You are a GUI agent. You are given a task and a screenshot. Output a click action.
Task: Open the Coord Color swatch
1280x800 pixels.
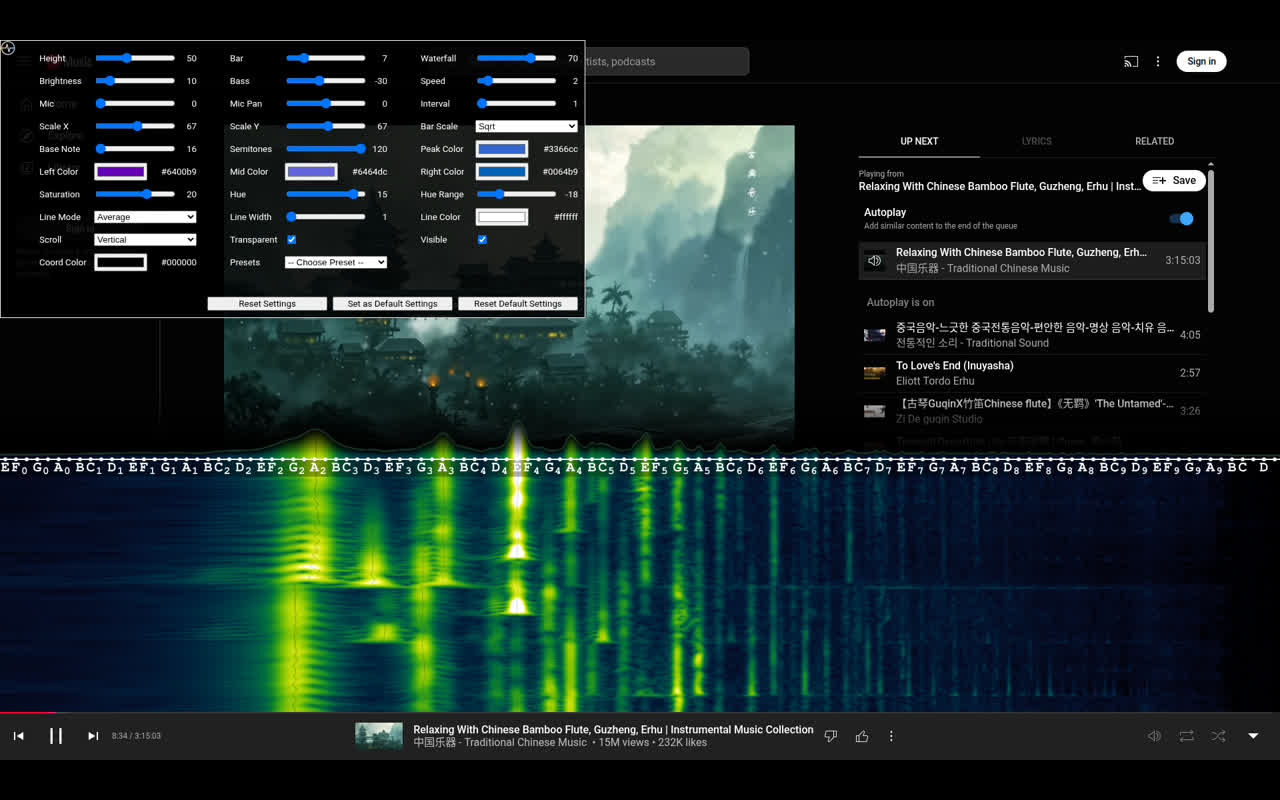point(121,262)
